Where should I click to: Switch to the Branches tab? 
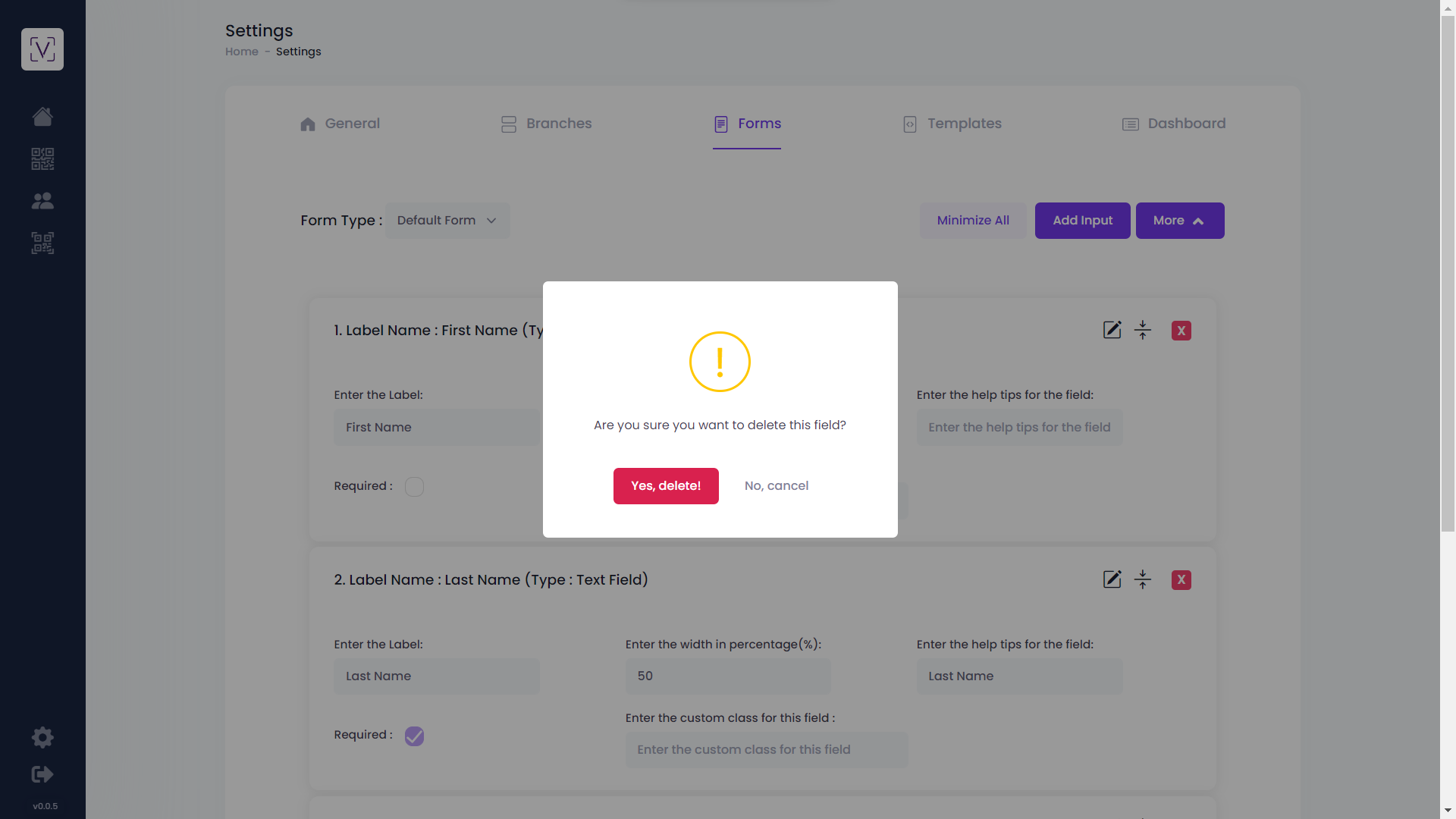pos(546,124)
